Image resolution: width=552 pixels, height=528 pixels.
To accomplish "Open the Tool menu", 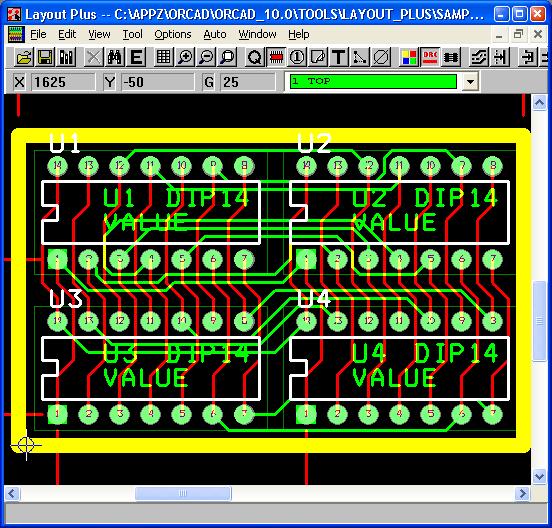I will tap(132, 34).
